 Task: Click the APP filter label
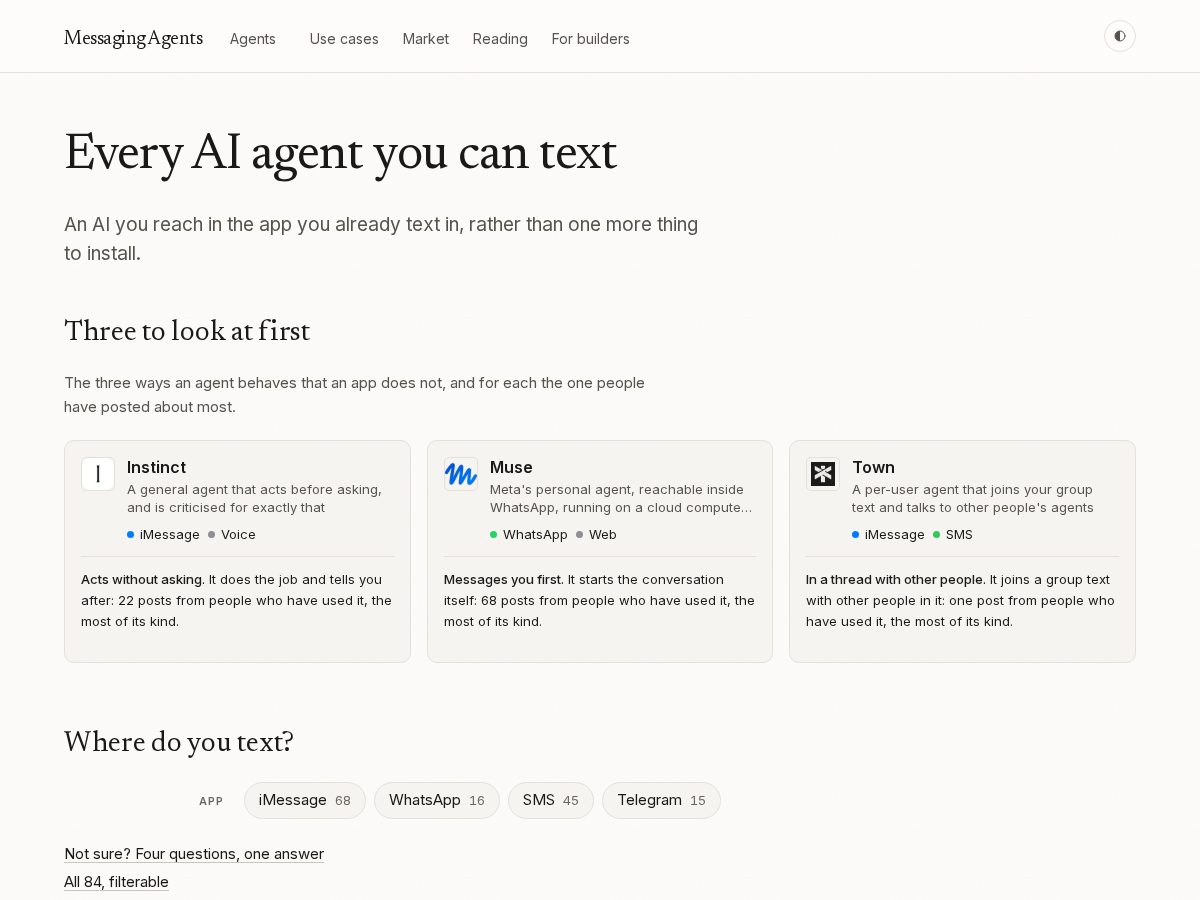211,801
